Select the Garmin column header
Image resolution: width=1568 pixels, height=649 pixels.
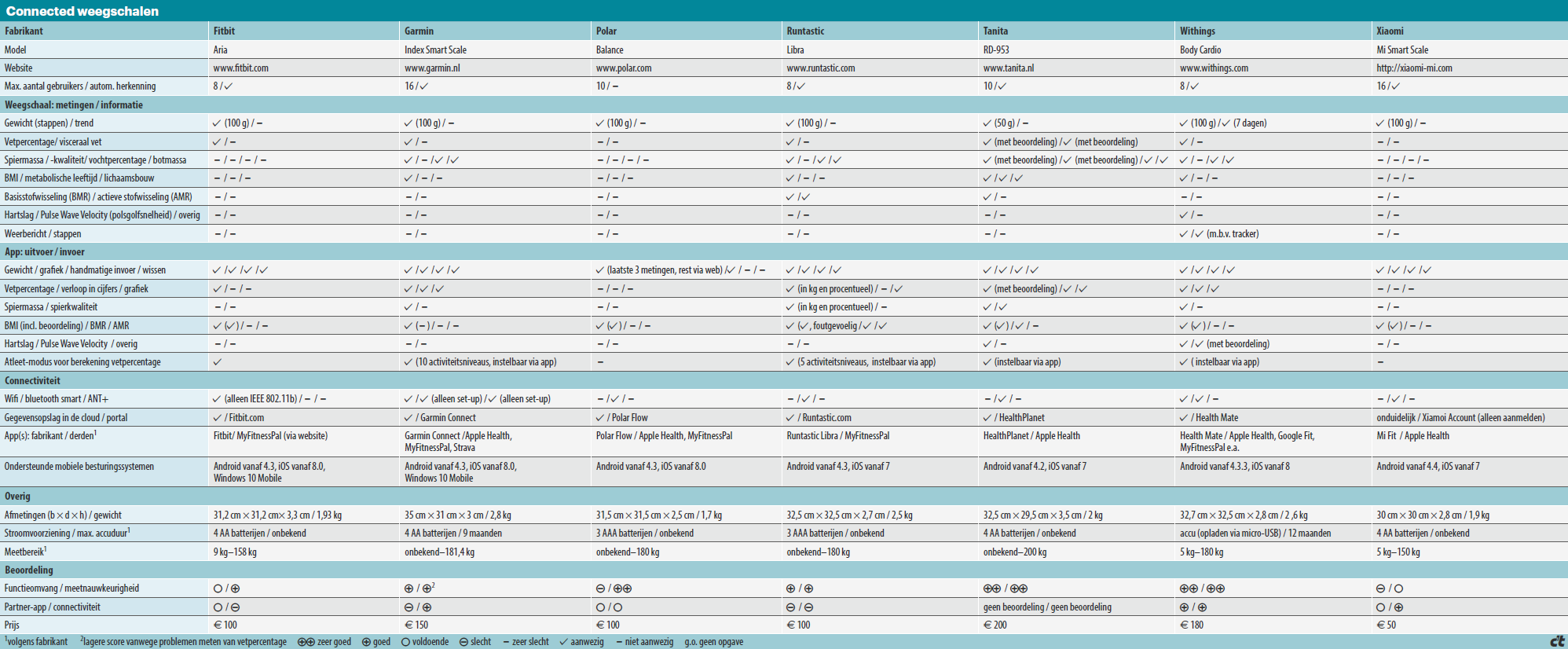click(x=419, y=31)
